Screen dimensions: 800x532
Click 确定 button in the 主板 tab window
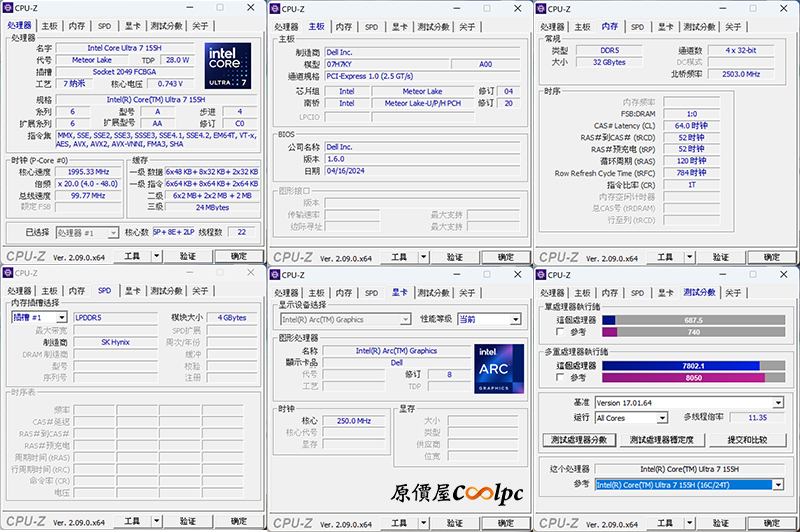(506, 257)
